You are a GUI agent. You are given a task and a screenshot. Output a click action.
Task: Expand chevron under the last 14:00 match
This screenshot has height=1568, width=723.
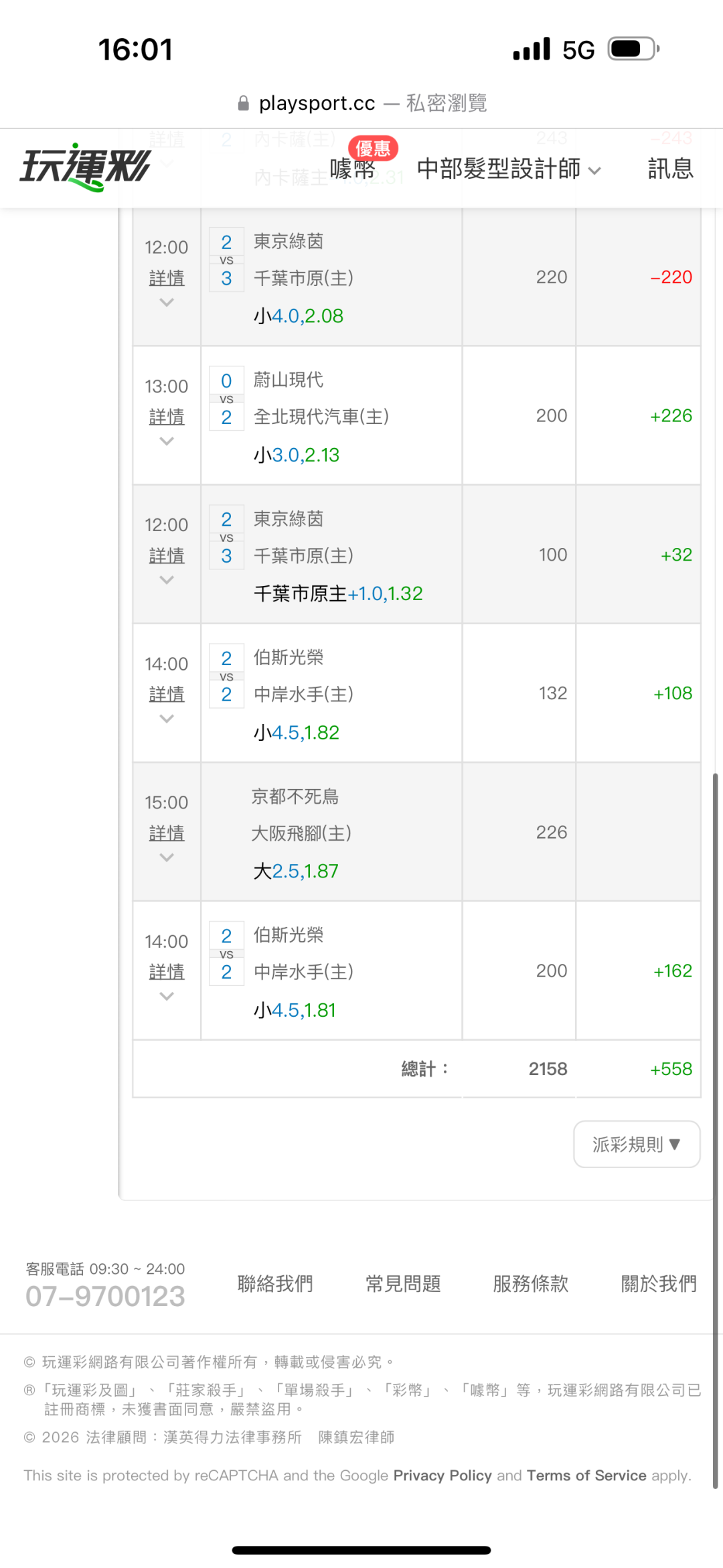point(167,996)
